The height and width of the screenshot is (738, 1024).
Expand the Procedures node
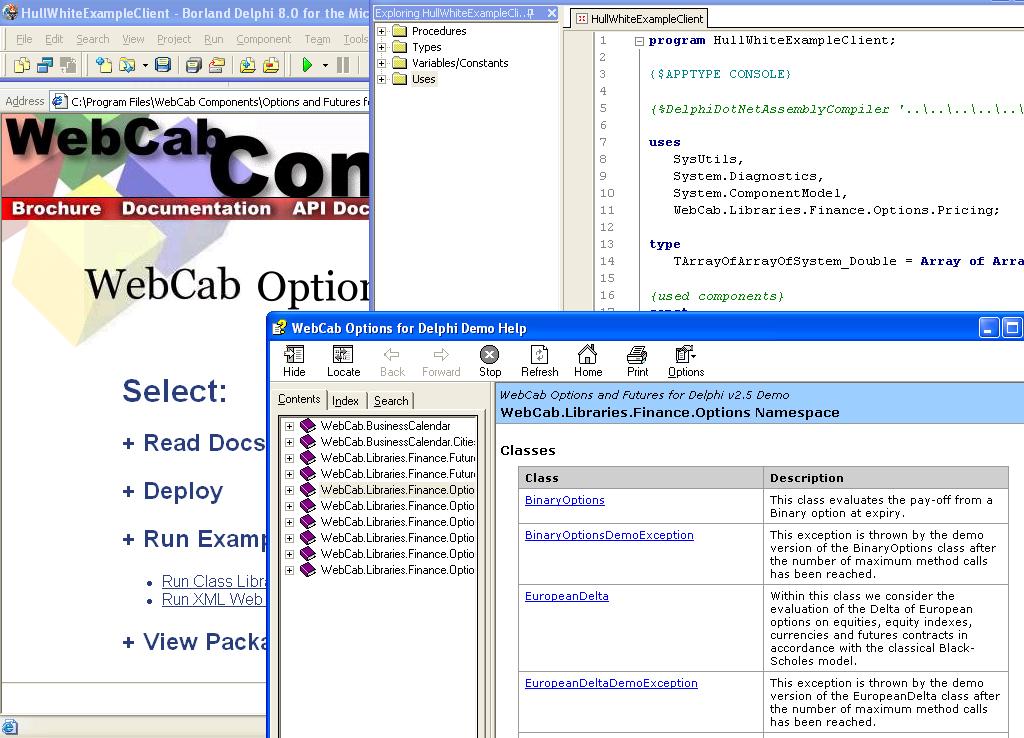point(382,31)
